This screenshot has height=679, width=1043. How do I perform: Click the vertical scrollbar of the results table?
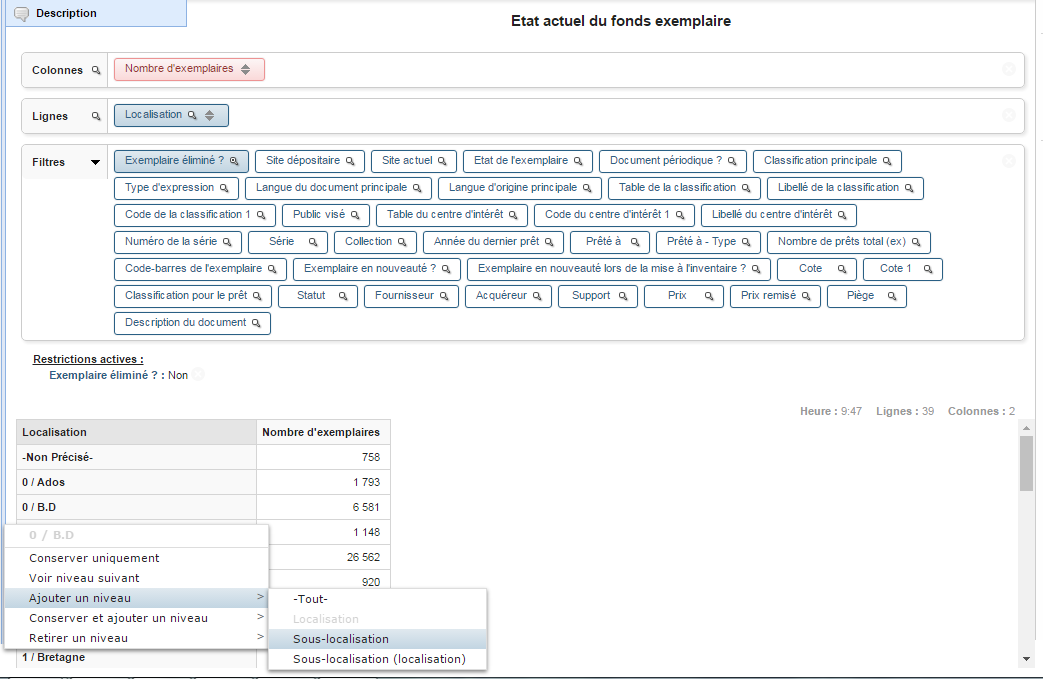pyautogui.click(x=1026, y=470)
